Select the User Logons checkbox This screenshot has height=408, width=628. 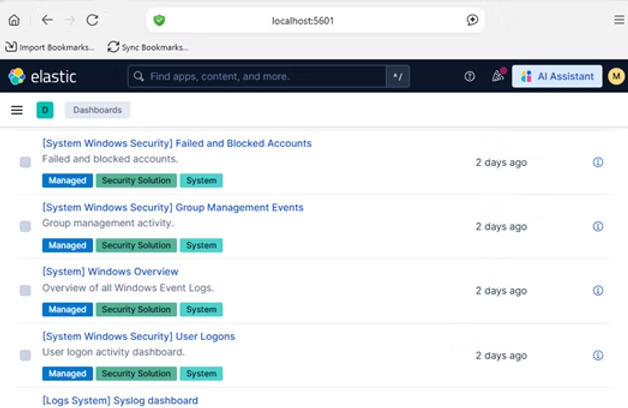(25, 356)
